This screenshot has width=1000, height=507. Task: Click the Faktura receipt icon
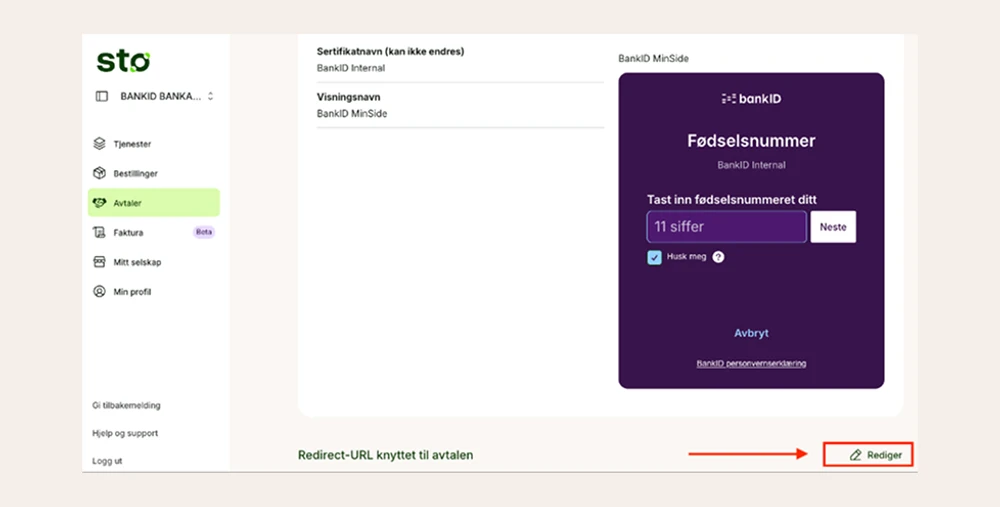pyautogui.click(x=99, y=232)
